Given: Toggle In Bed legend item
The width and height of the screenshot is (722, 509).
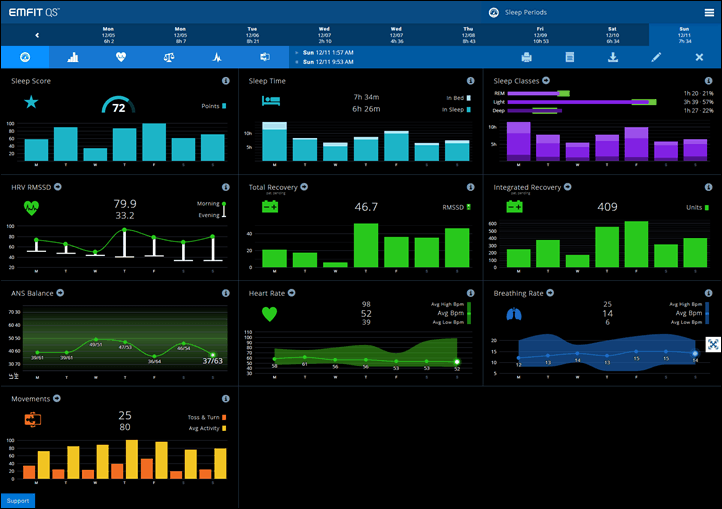Looking at the screenshot, I should (458, 98).
